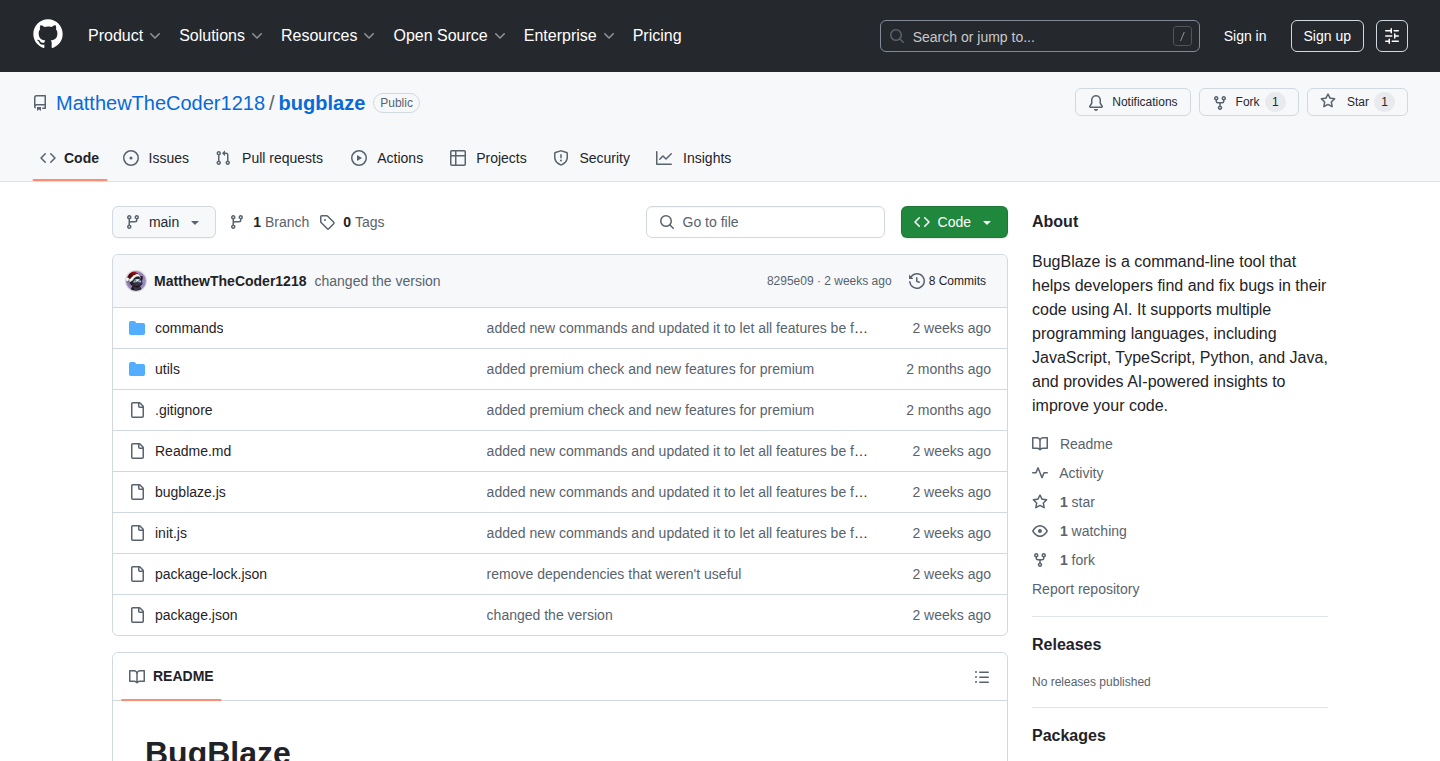Click the eye icon next to 1 watching

coord(1040,531)
